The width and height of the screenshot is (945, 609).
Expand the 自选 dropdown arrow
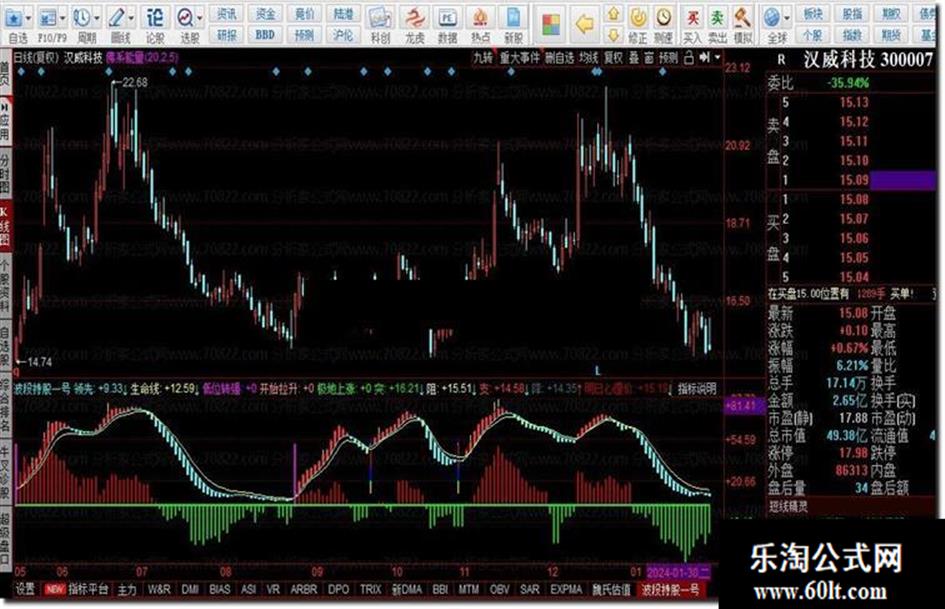(28, 19)
